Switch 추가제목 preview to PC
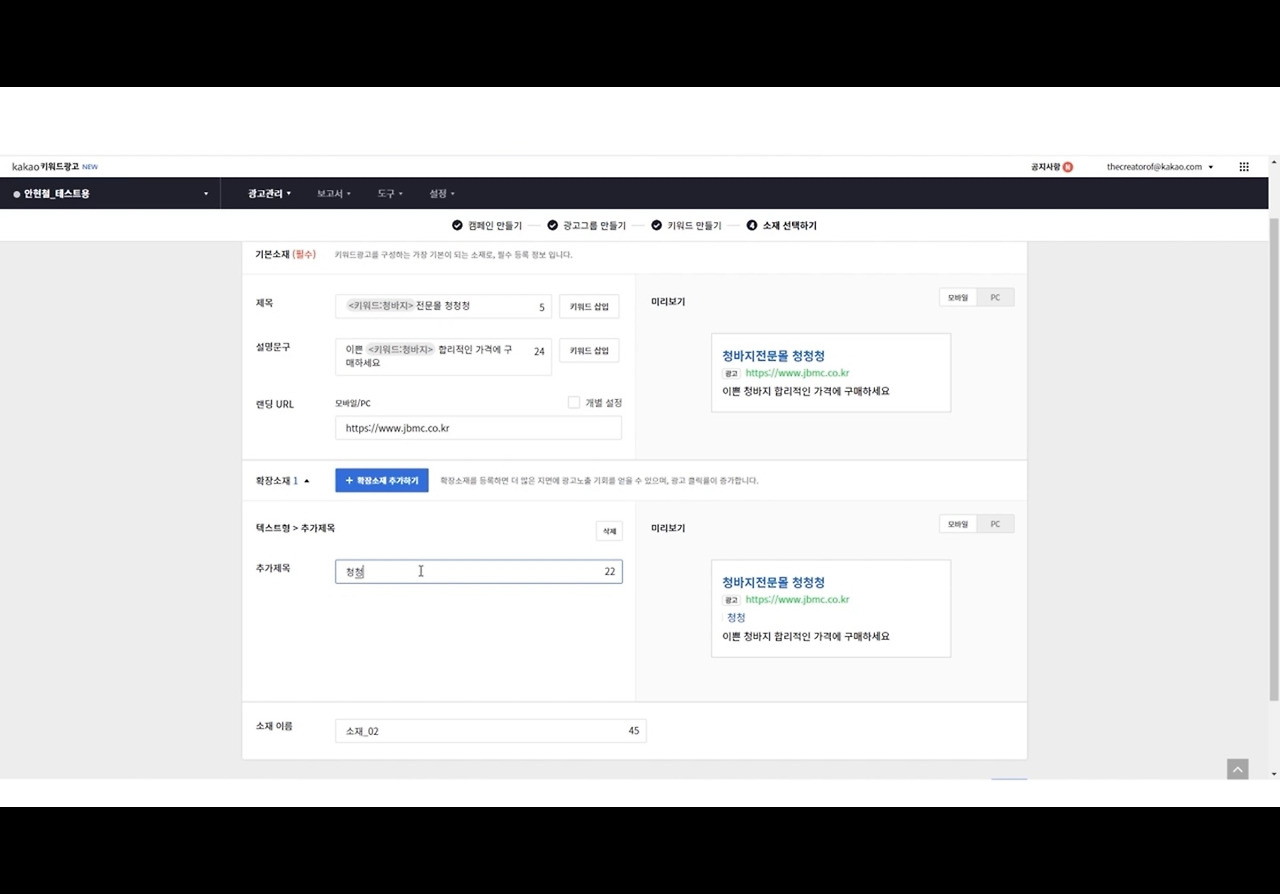Viewport: 1280px width, 894px height. [995, 524]
